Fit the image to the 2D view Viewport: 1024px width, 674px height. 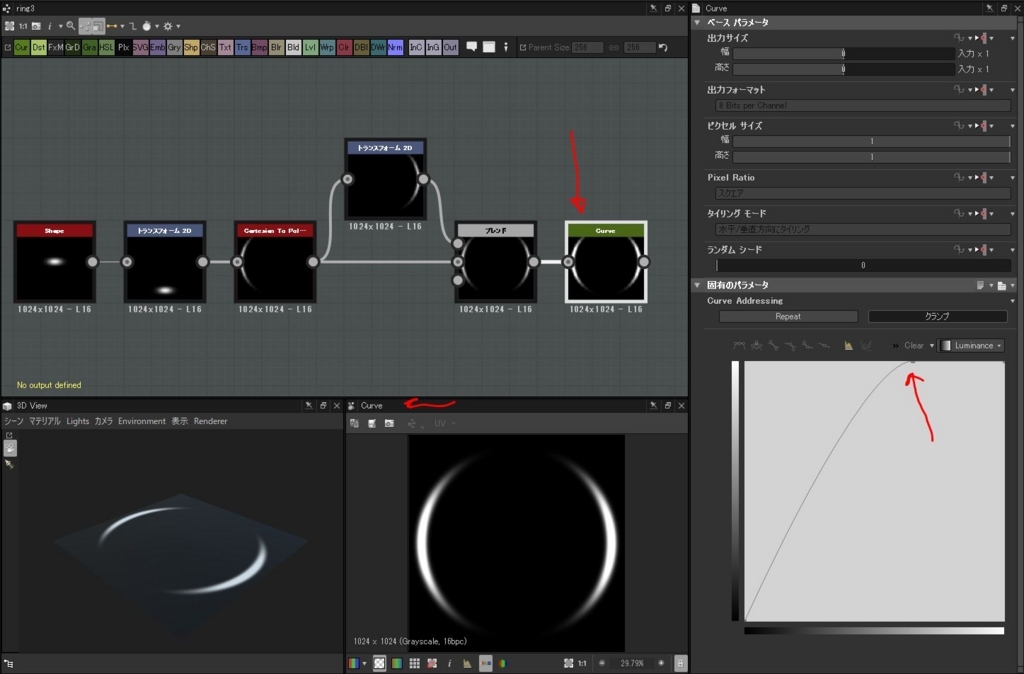568,663
